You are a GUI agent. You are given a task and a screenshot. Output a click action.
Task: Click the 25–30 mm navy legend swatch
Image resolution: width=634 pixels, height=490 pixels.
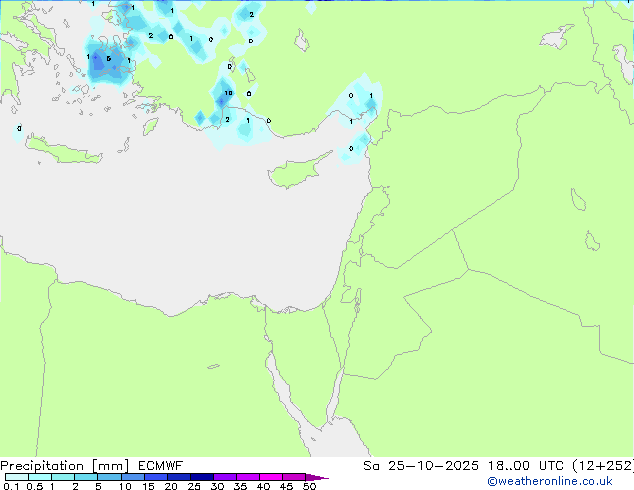click(x=201, y=477)
